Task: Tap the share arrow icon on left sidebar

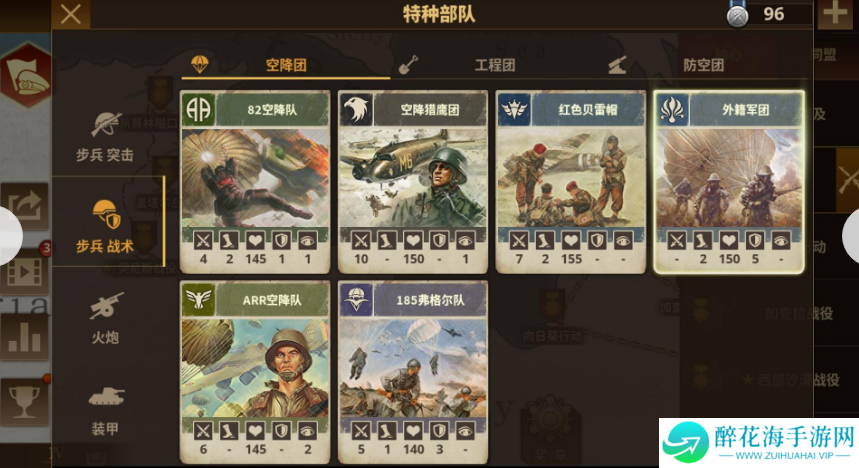Action: (24, 206)
